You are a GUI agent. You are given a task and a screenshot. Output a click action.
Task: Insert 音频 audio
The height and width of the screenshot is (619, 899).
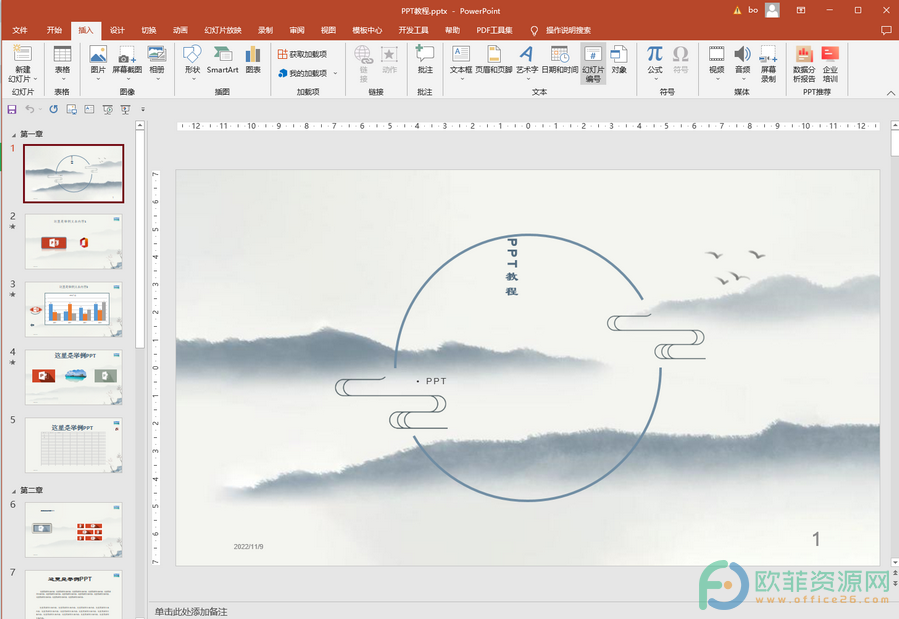click(742, 61)
